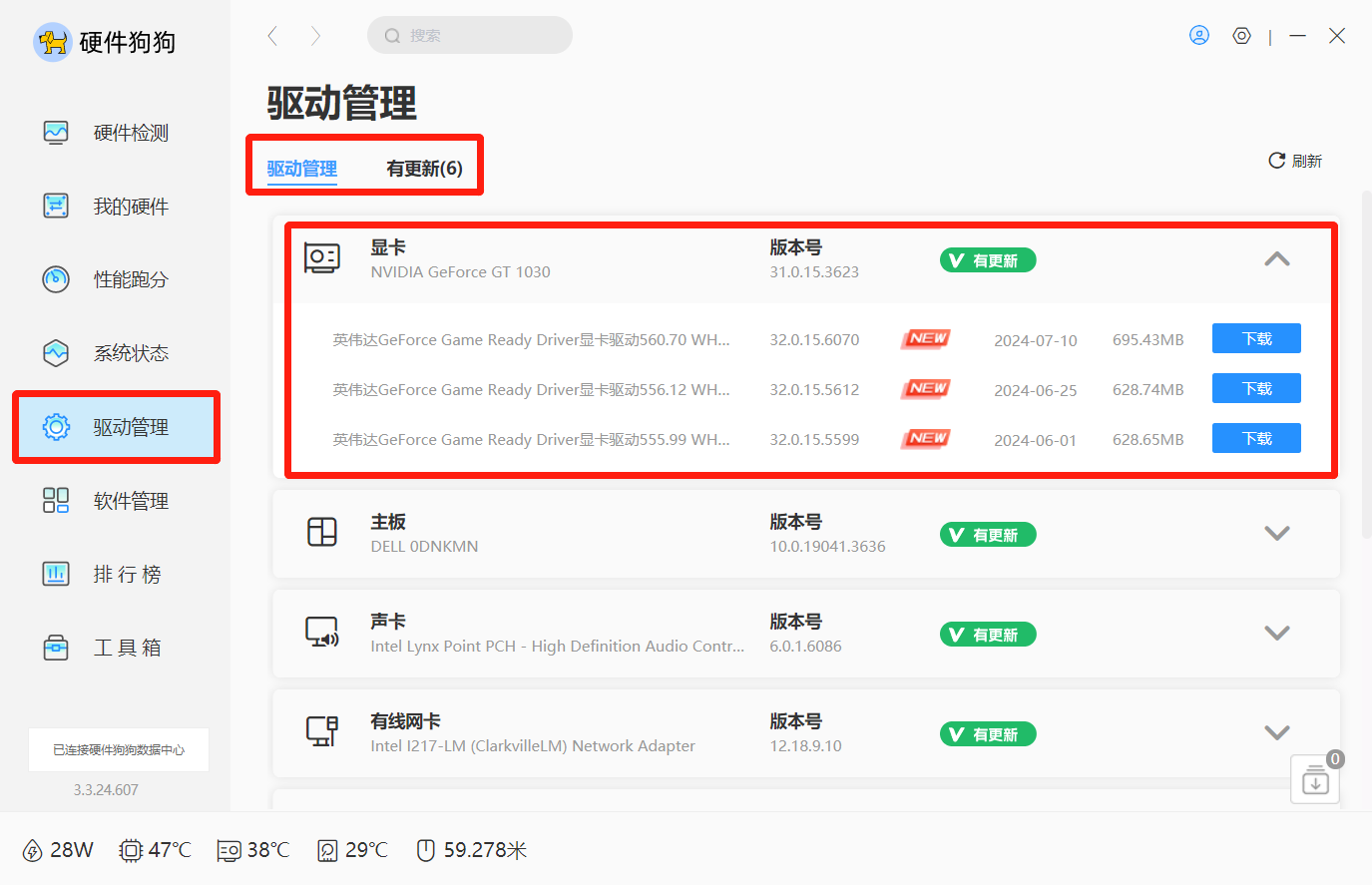The width and height of the screenshot is (1372, 886).
Task: Click the 28W power consumption icon
Action: tap(32, 850)
